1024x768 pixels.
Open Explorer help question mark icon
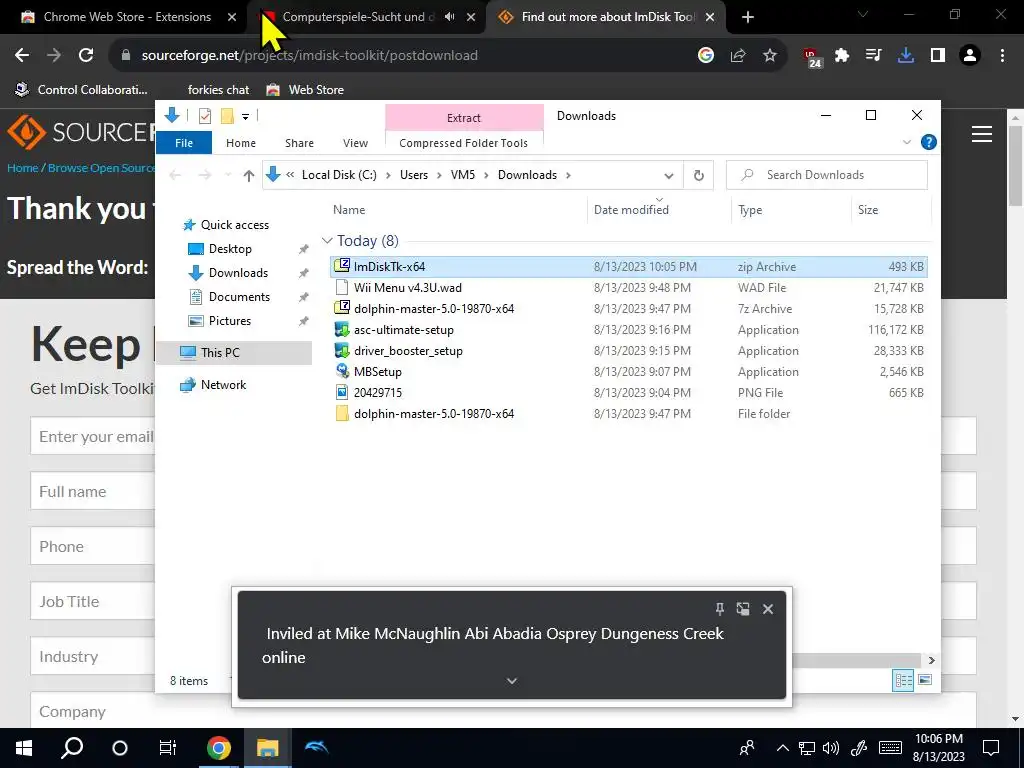pos(929,142)
